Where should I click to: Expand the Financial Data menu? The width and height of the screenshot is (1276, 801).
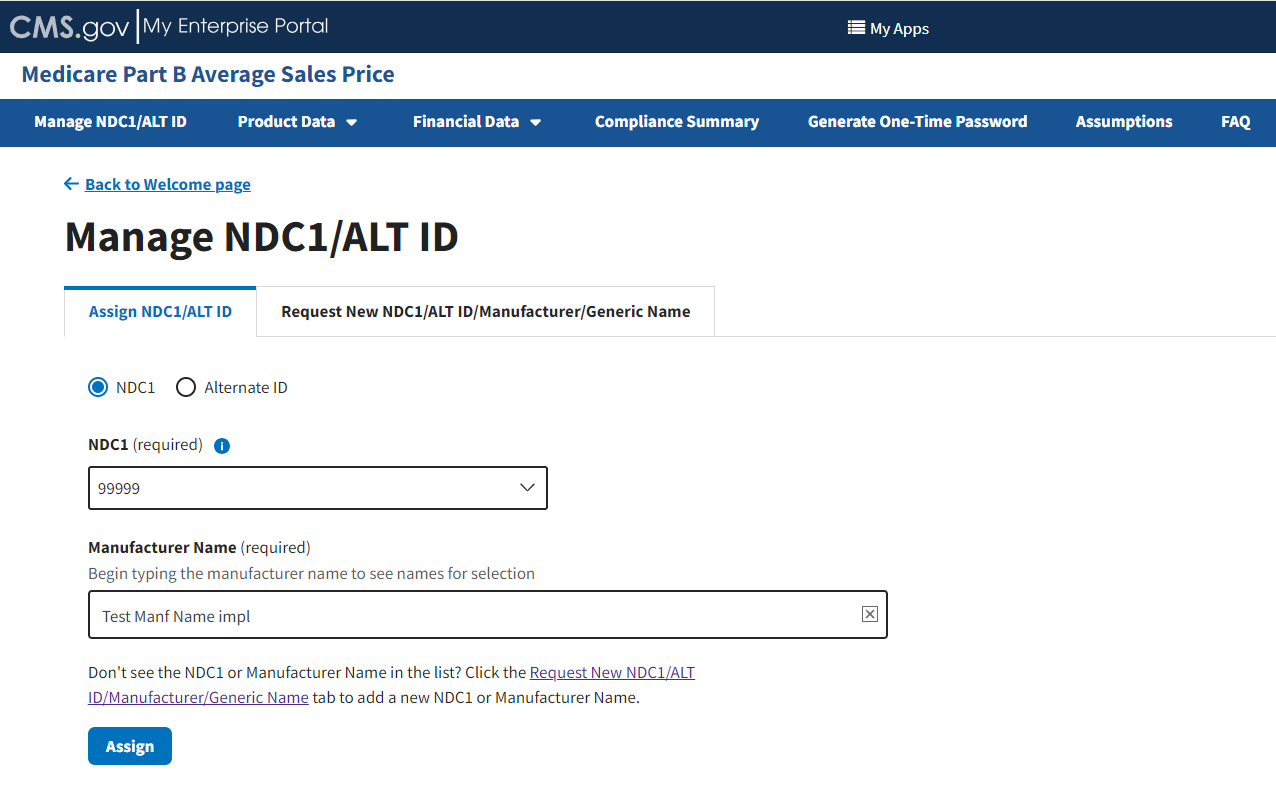(x=477, y=122)
